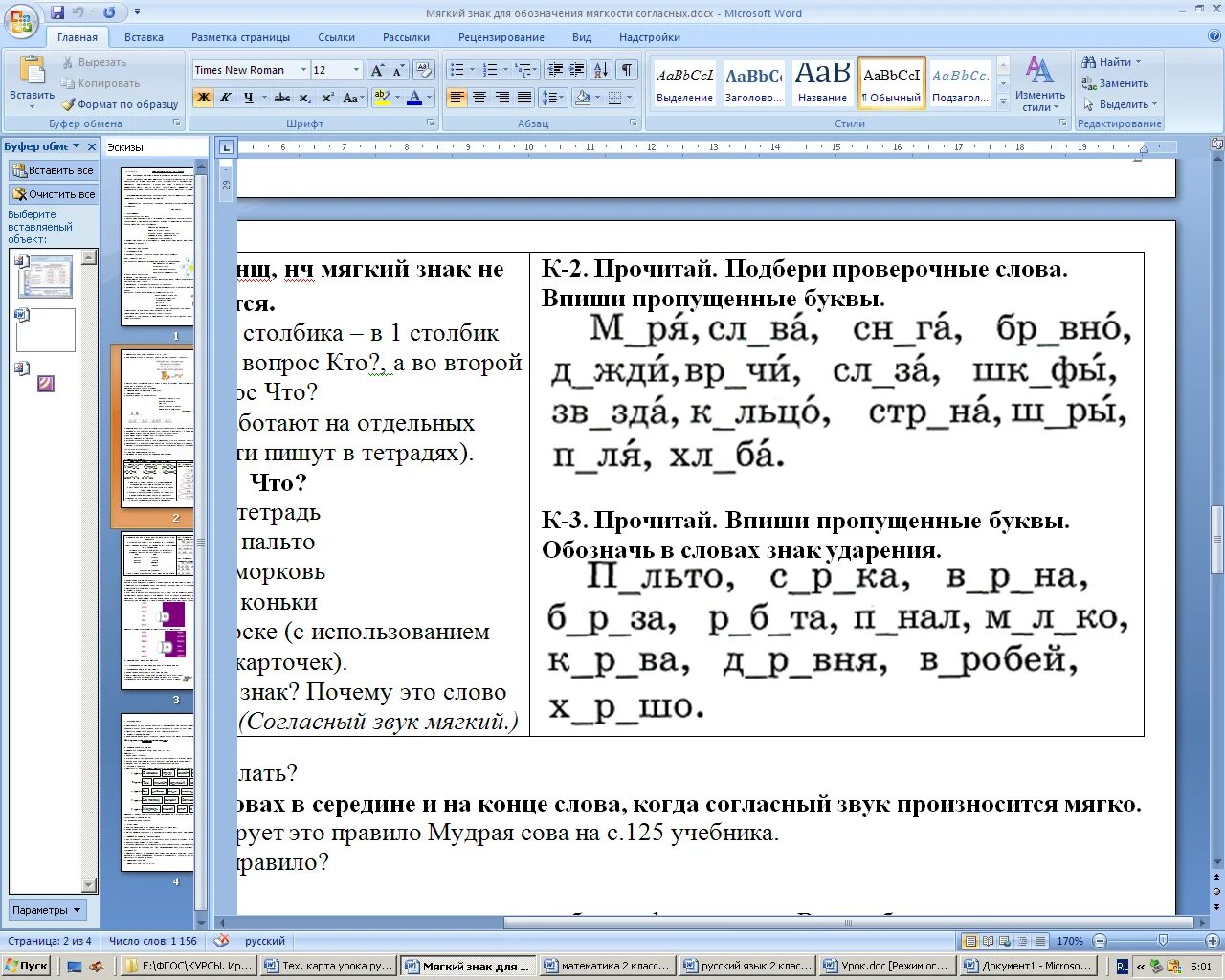1225x980 pixels.
Task: Increase paragraph indent
Action: point(577,70)
